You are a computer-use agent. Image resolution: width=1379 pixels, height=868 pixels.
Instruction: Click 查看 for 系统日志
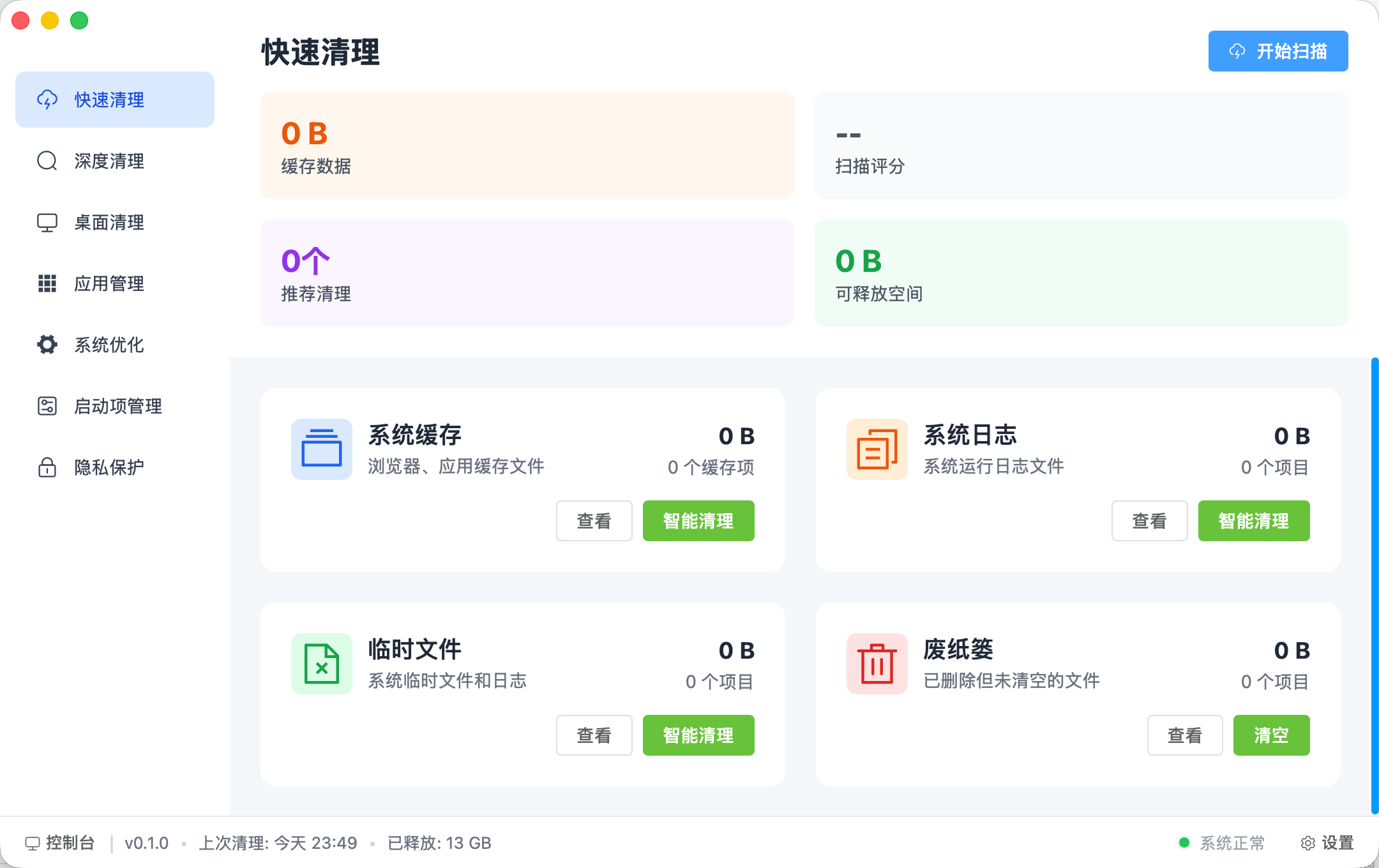pos(1149,521)
